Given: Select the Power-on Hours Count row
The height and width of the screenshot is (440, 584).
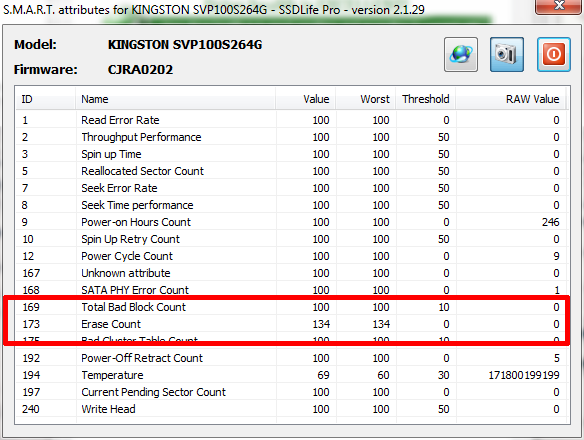Looking at the screenshot, I should coord(291,222).
